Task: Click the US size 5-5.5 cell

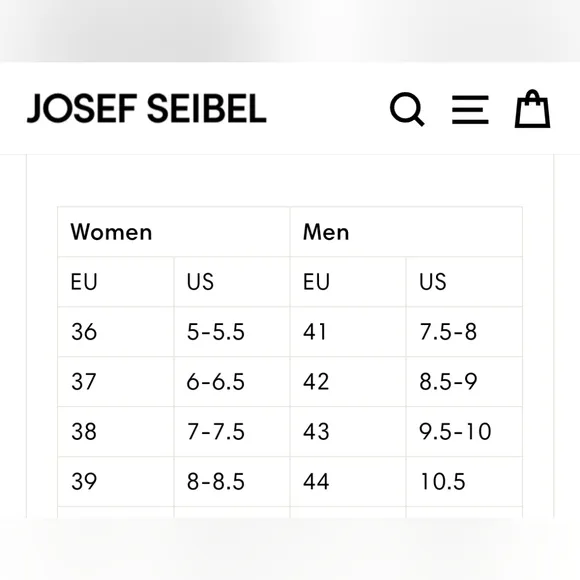Action: (232, 332)
